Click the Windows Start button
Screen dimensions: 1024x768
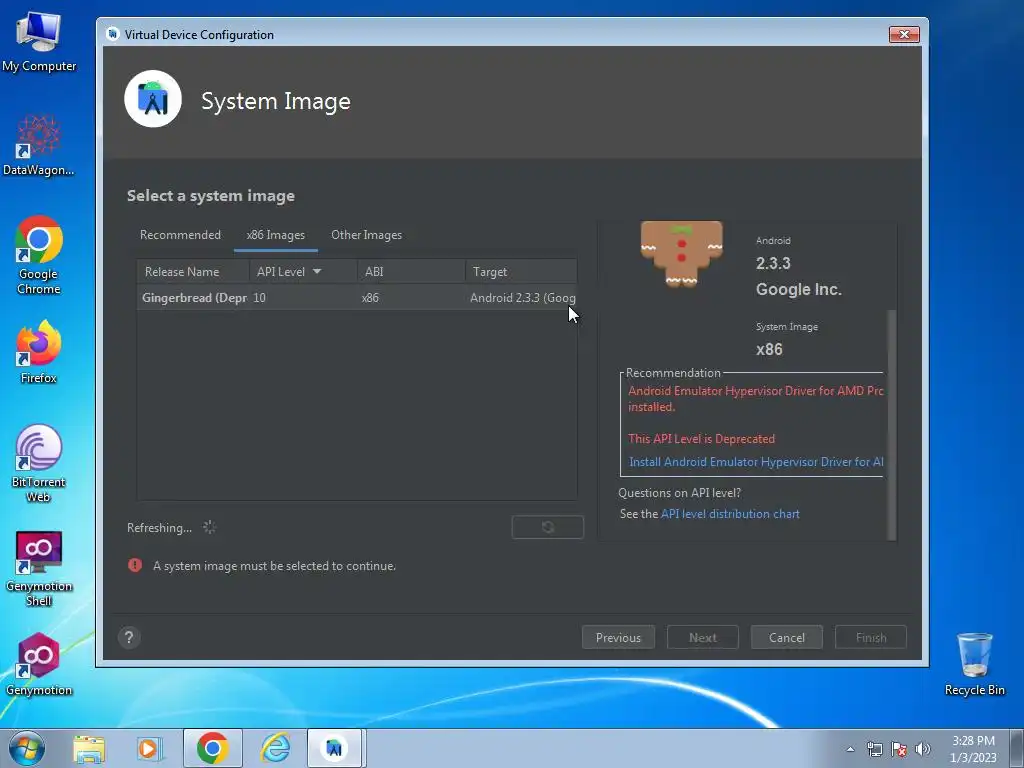click(x=27, y=748)
